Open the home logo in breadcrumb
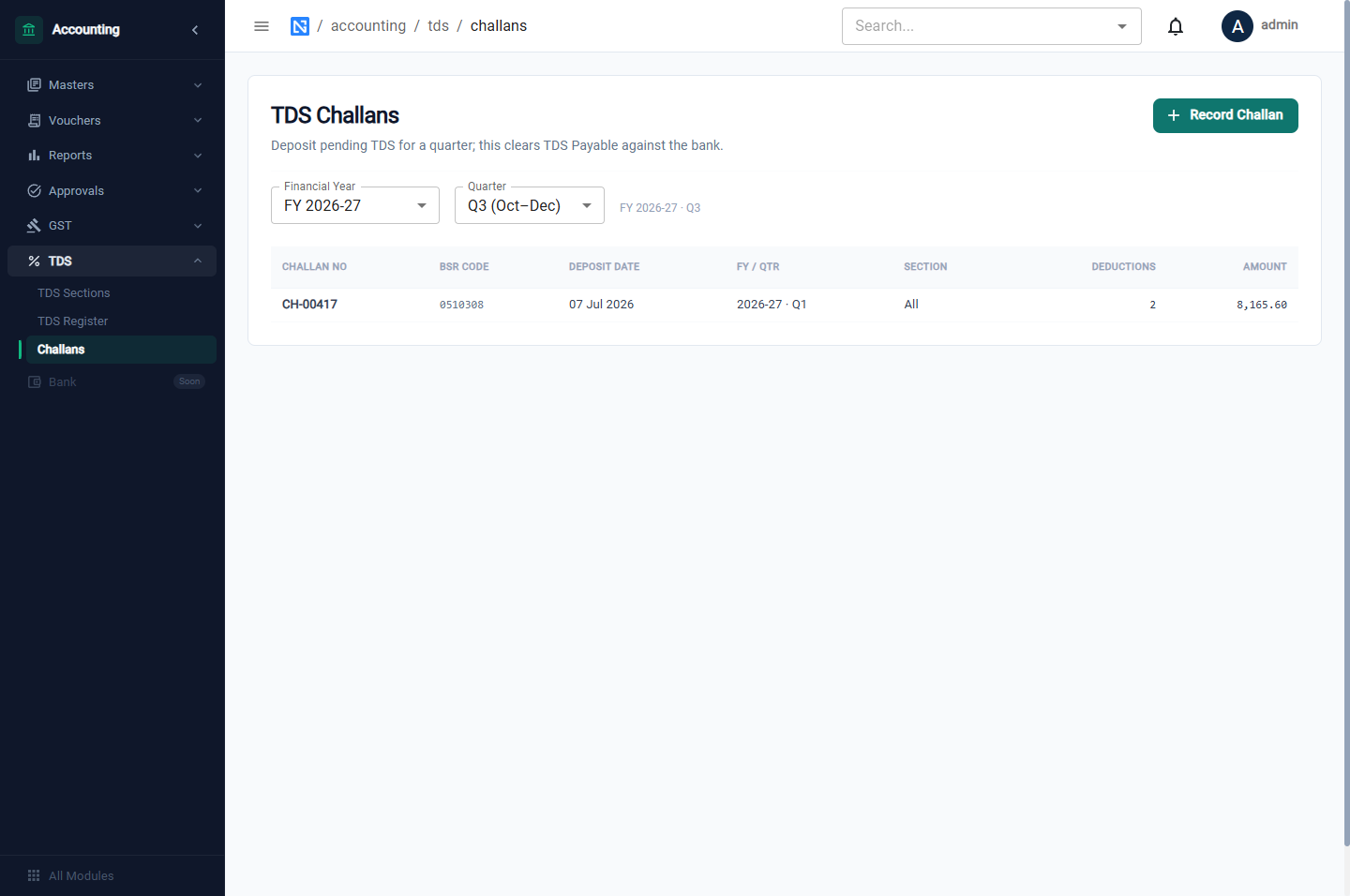 (x=300, y=26)
